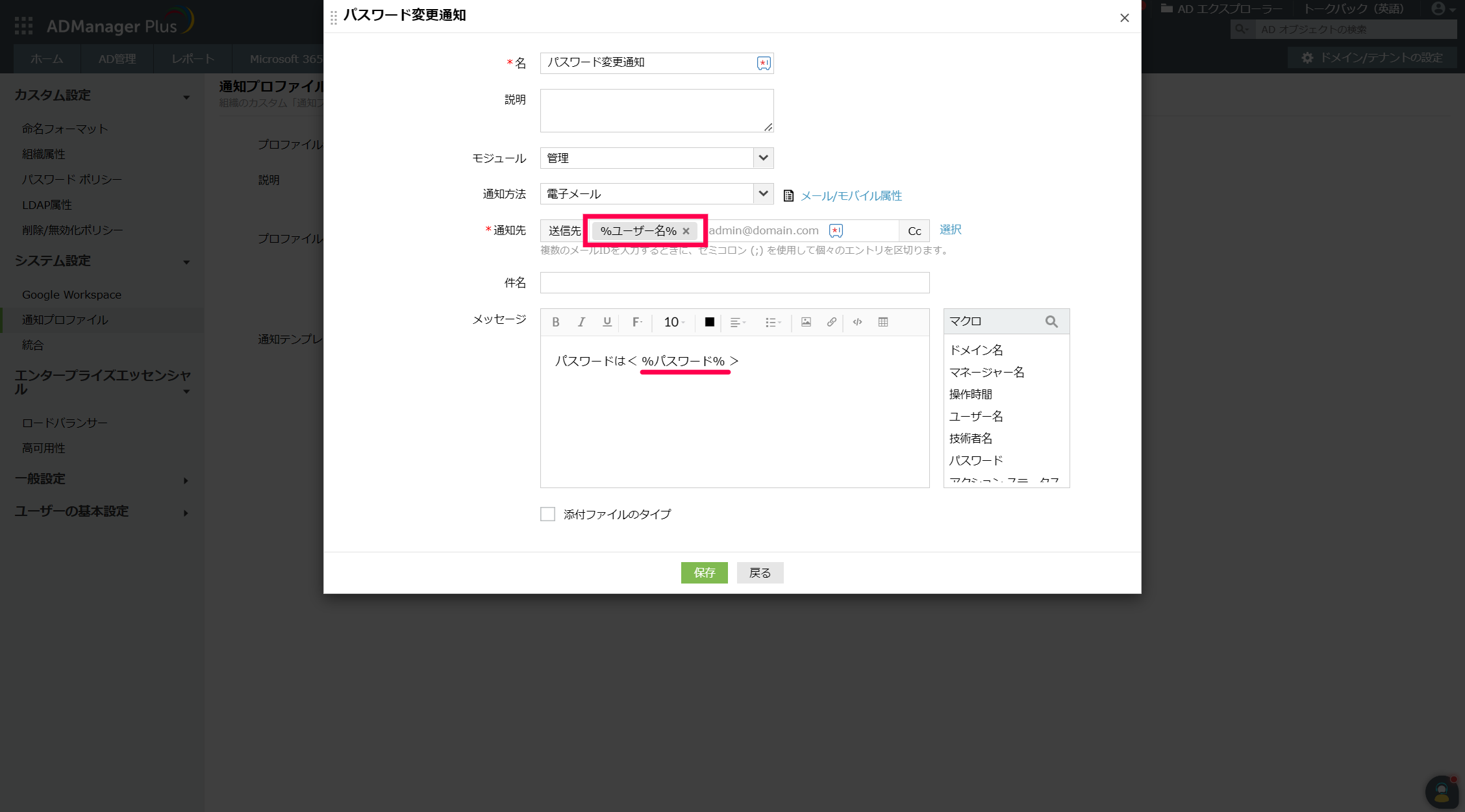1465x812 pixels.
Task: Open the モジュール dropdown
Action: click(763, 158)
